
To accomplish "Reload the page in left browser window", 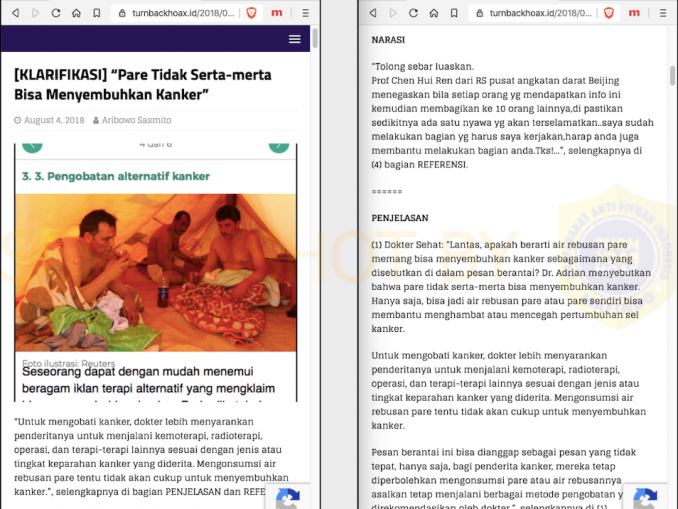I will [x=56, y=13].
